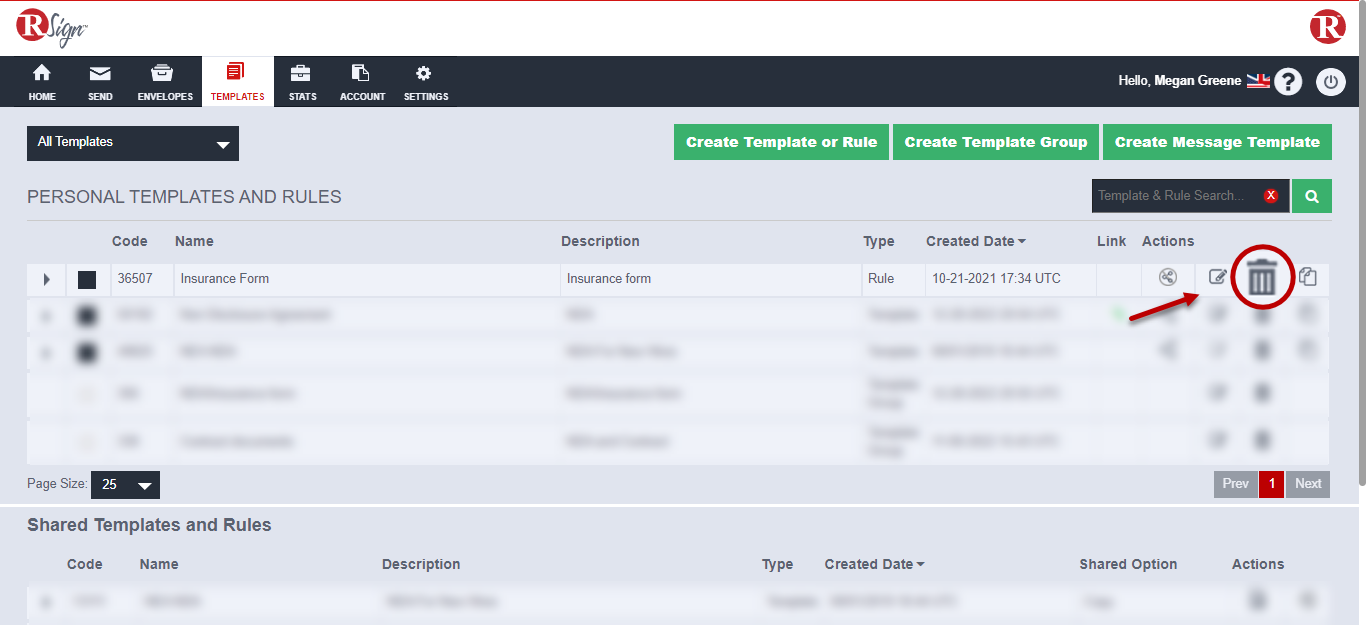
Task: Open the Envelopes tab
Action: 165,83
